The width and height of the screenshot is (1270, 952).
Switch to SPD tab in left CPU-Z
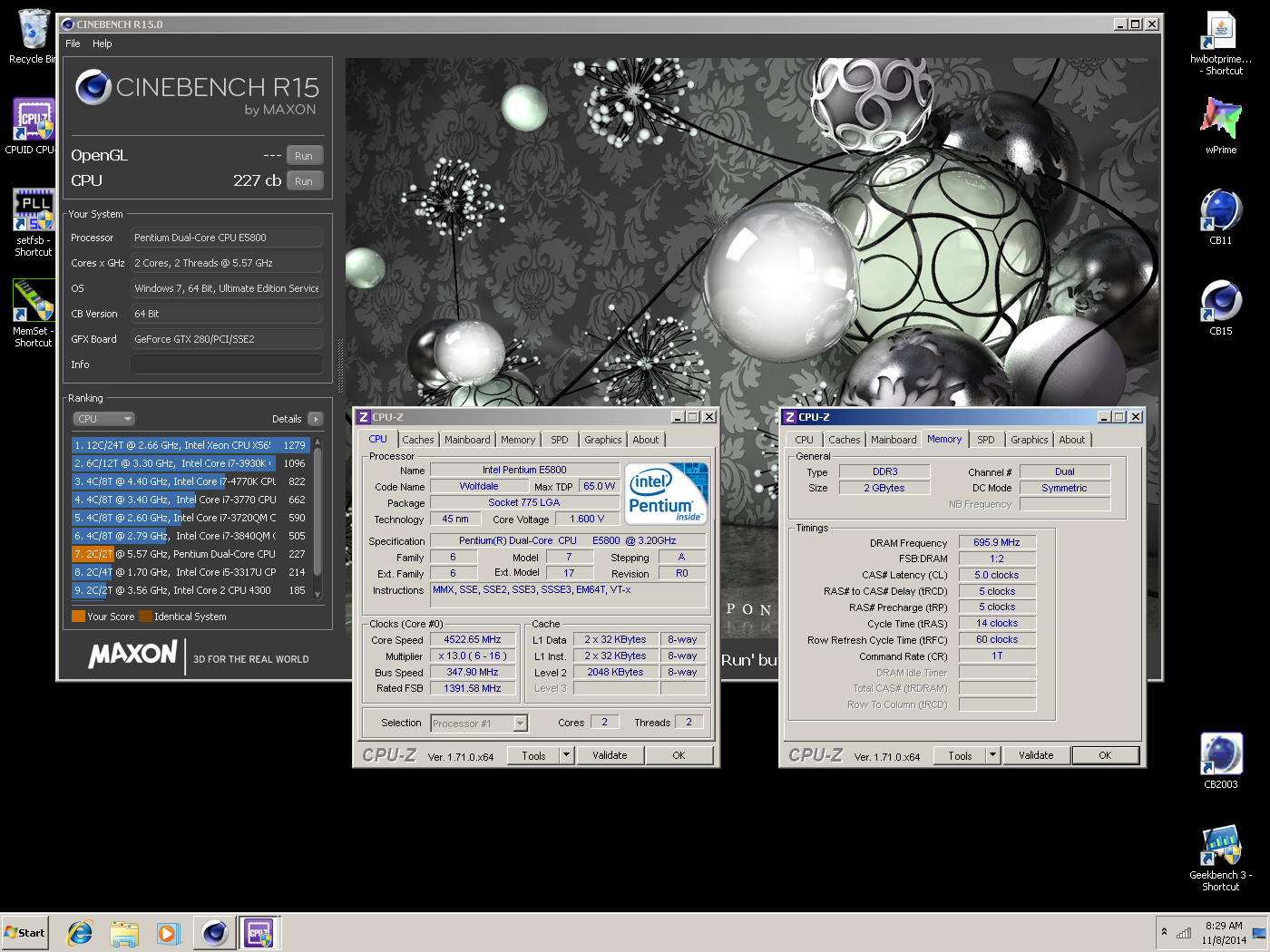560,440
